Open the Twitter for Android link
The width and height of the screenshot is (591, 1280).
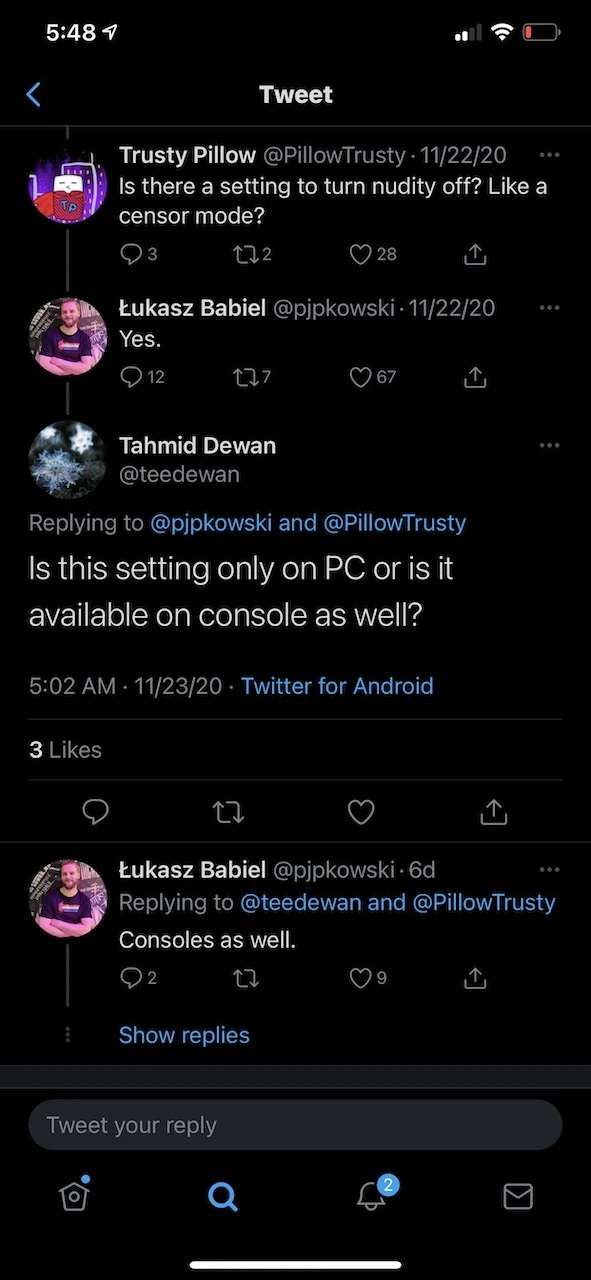pos(337,686)
